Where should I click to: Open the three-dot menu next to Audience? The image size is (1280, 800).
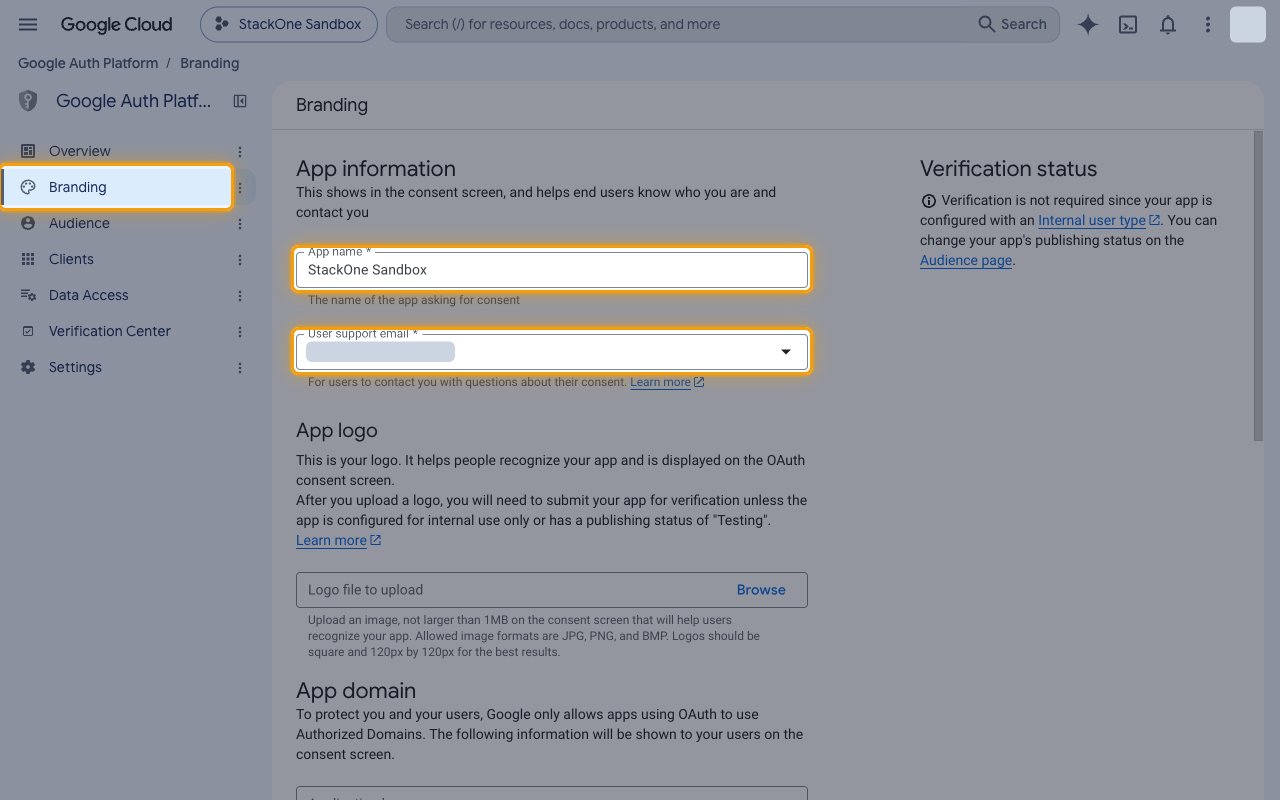[x=240, y=223]
